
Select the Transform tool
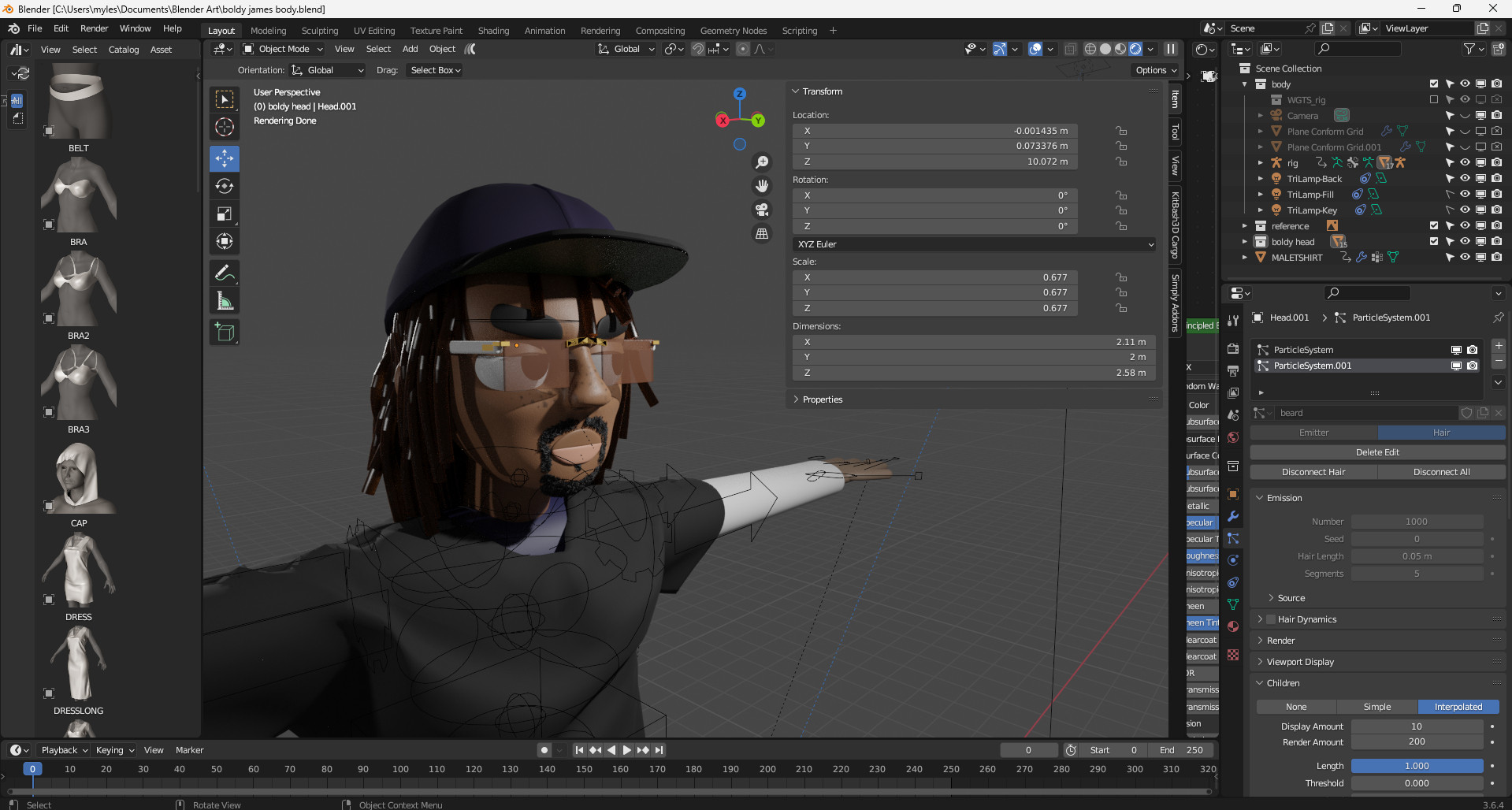pos(225,241)
